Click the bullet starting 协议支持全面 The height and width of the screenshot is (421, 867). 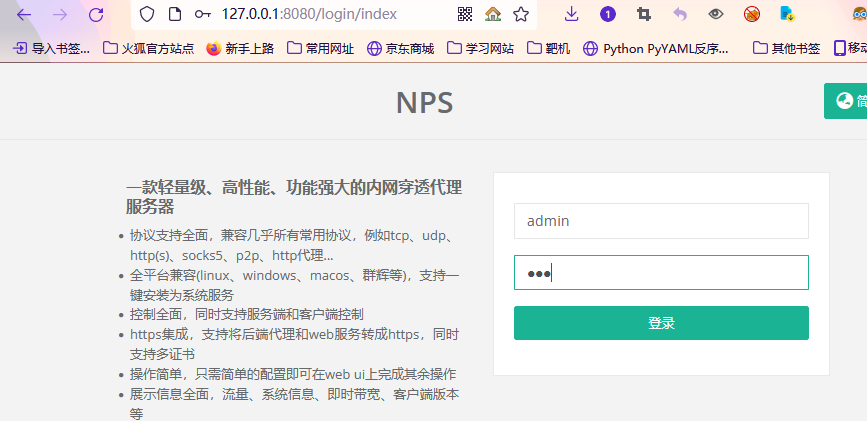tap(294, 246)
